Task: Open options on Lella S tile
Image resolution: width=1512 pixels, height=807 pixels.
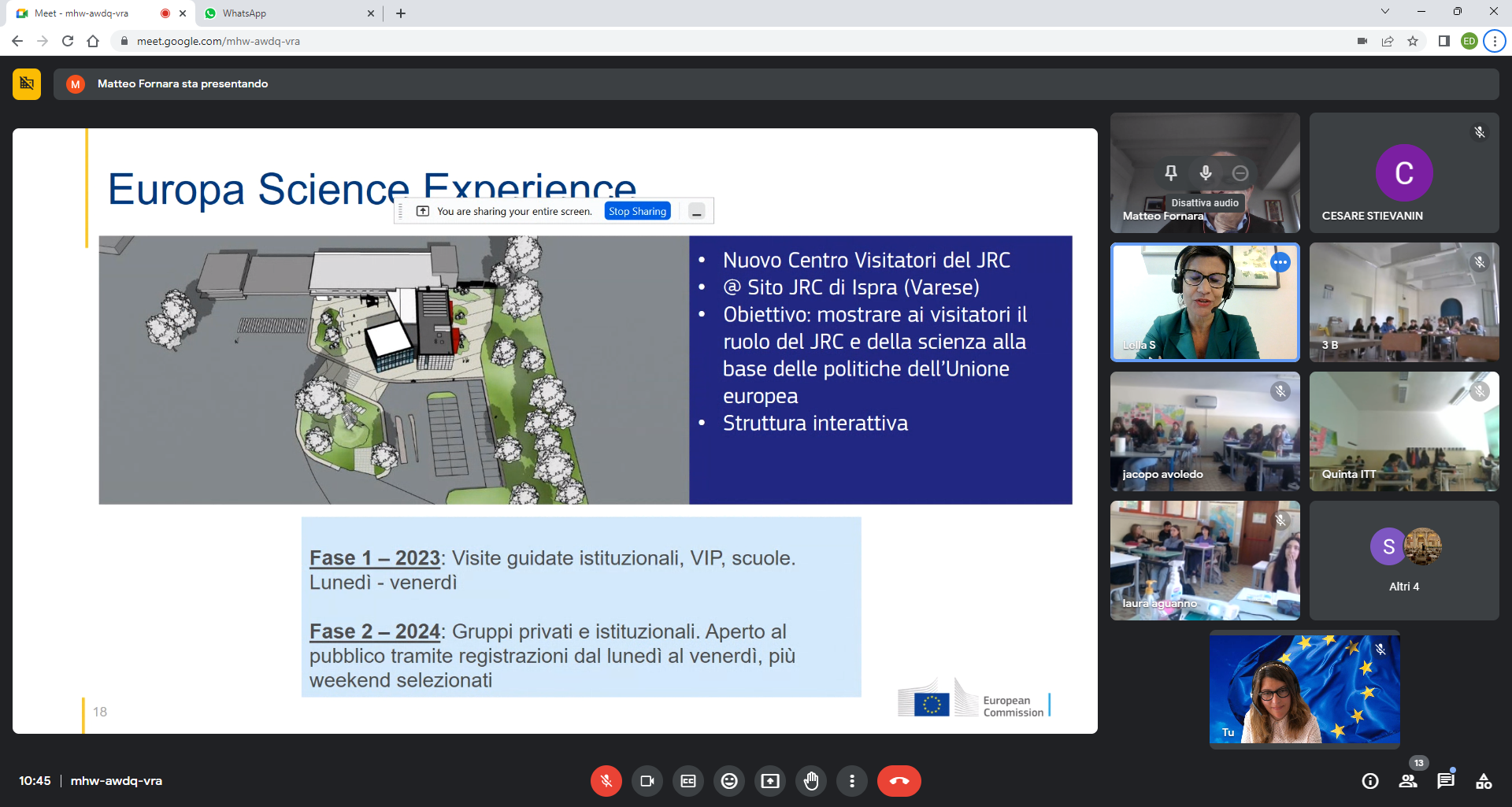Action: (x=1280, y=262)
